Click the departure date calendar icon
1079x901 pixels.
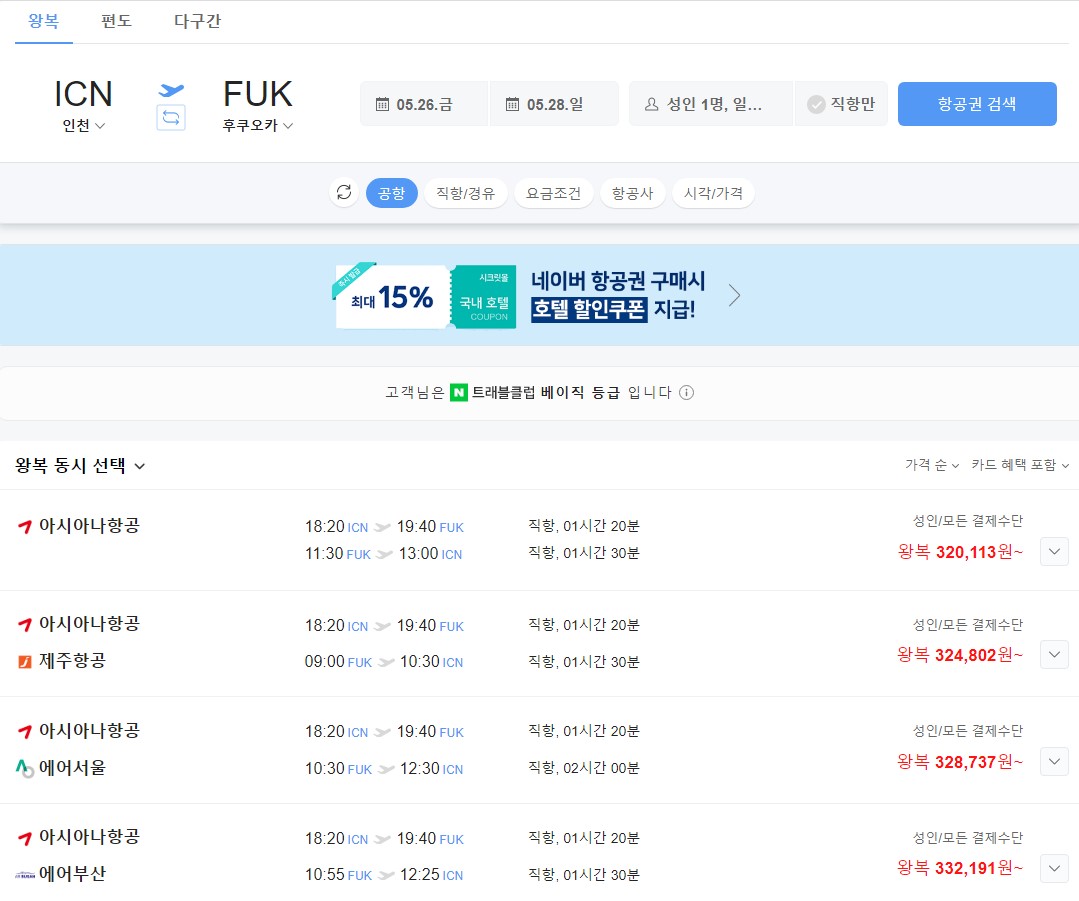click(x=382, y=104)
